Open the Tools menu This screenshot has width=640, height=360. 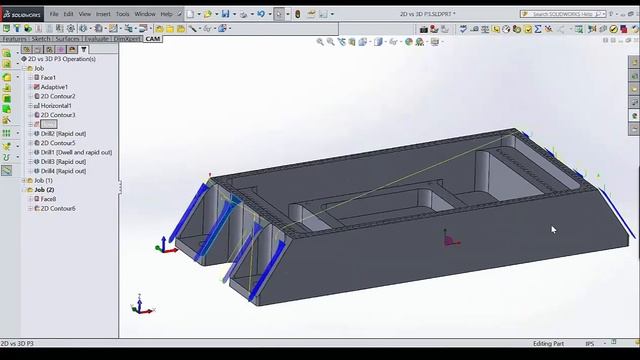[x=122, y=14]
